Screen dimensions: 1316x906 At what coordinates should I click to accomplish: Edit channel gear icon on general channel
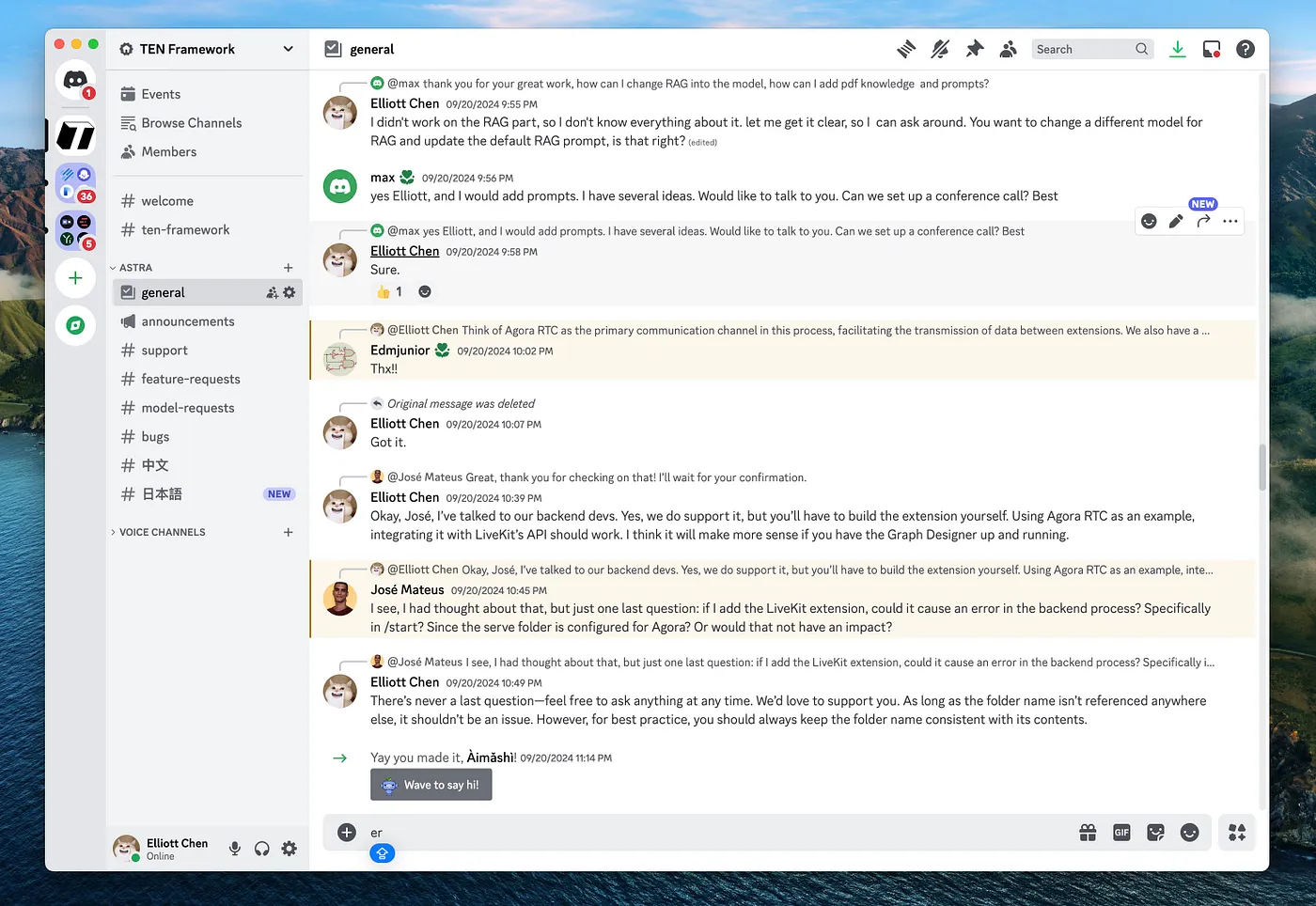point(290,293)
